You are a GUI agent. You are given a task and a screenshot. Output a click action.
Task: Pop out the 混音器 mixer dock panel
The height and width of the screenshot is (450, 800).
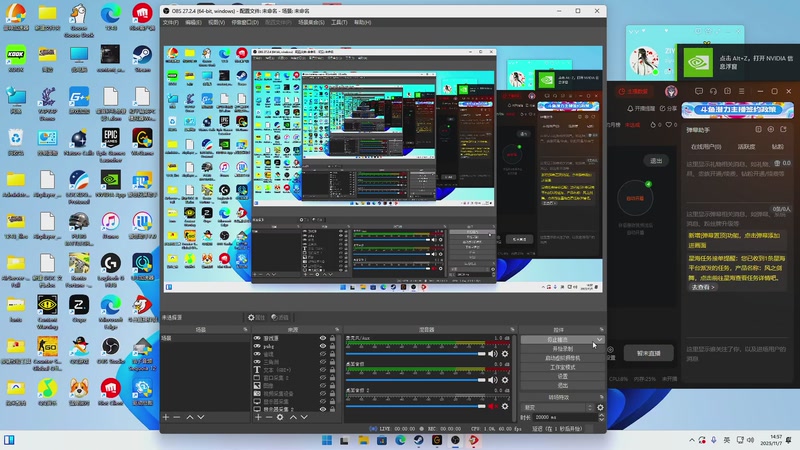[x=512, y=330]
